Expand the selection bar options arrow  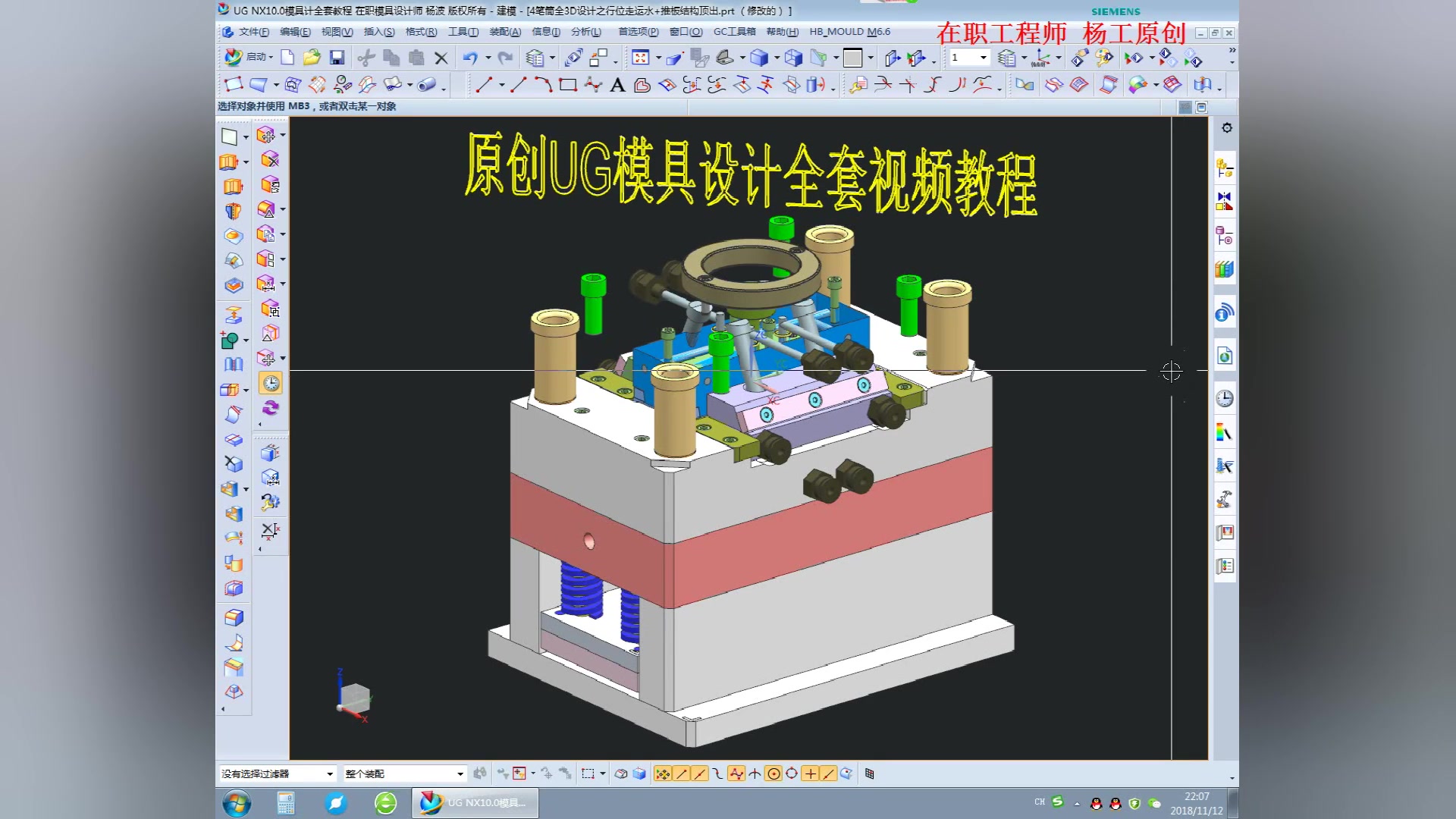tap(1232, 778)
